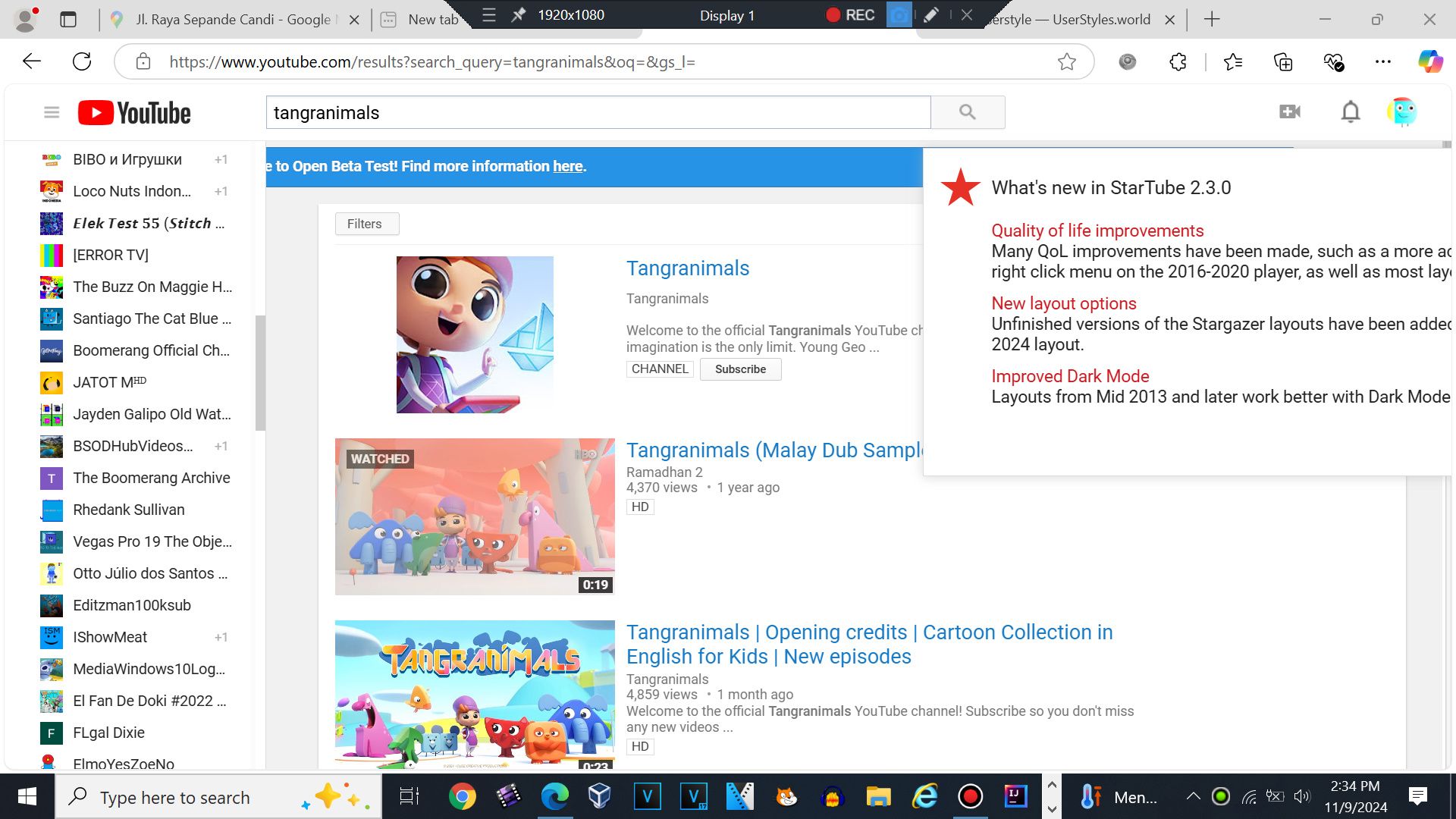Open the Browser essentials heart icon
Viewport: 1456px width, 819px height.
tap(1333, 61)
